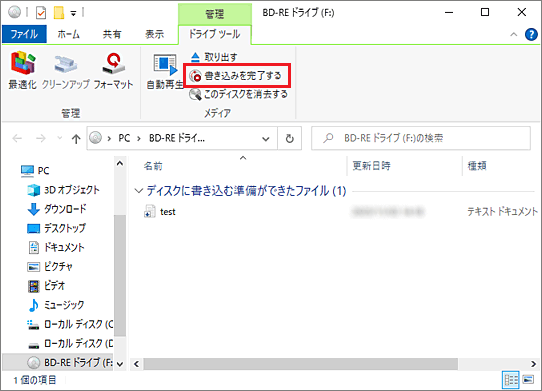
Task: Eject disc with 取り出す
Action: click(x=214, y=57)
